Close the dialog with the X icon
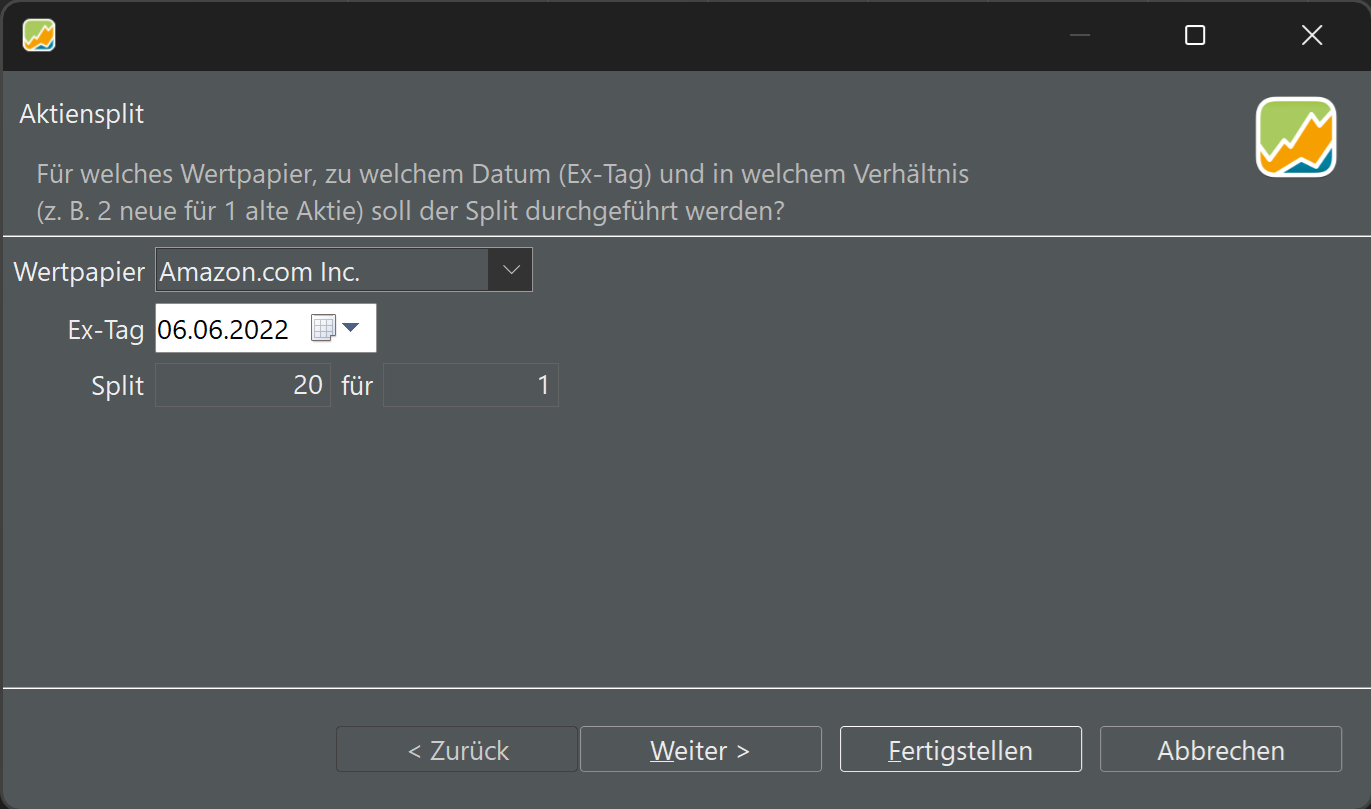Viewport: 1371px width, 809px height. coord(1312,35)
